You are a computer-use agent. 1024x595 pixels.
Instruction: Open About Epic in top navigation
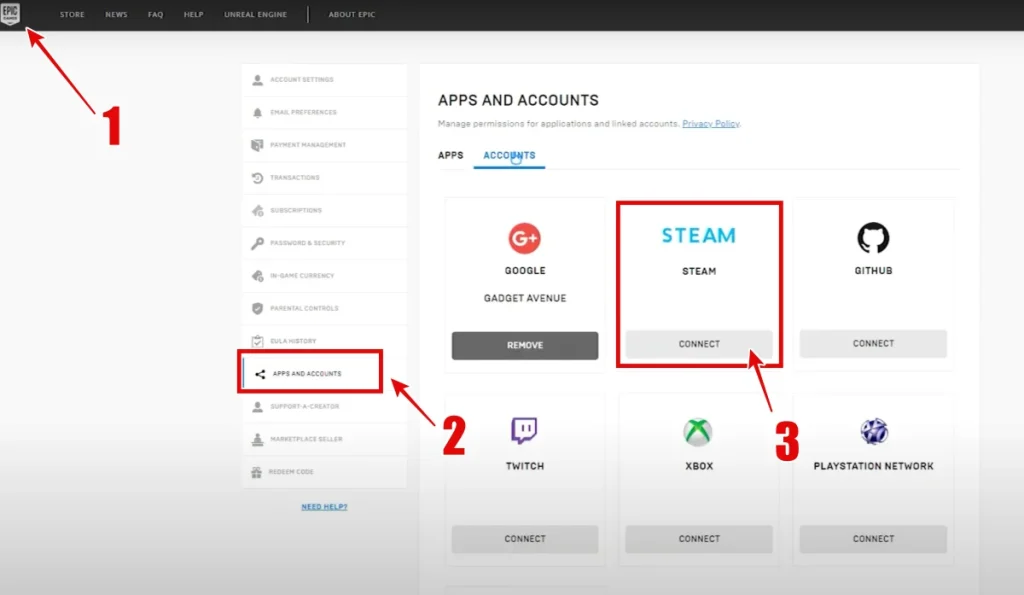tap(352, 14)
